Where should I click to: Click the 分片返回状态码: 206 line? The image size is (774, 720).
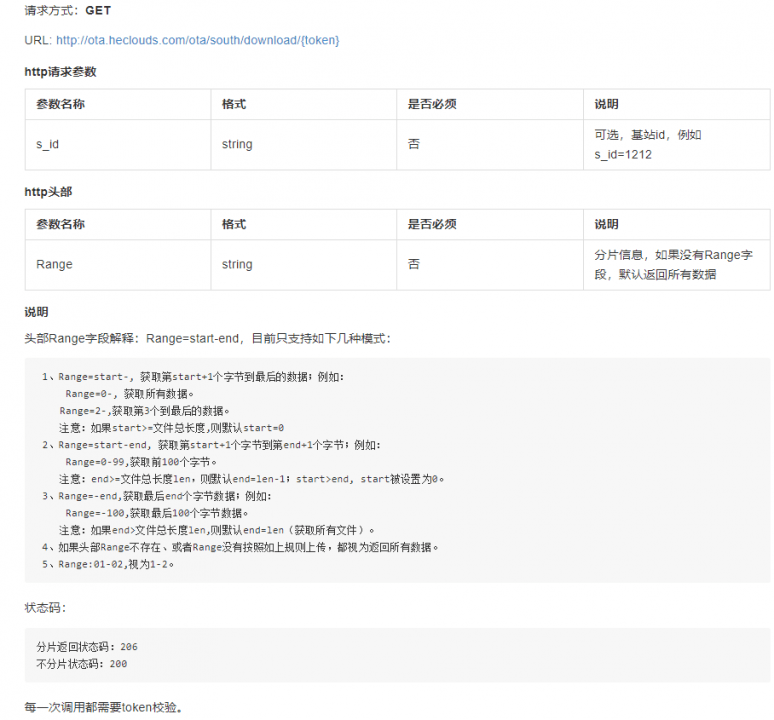[87, 647]
